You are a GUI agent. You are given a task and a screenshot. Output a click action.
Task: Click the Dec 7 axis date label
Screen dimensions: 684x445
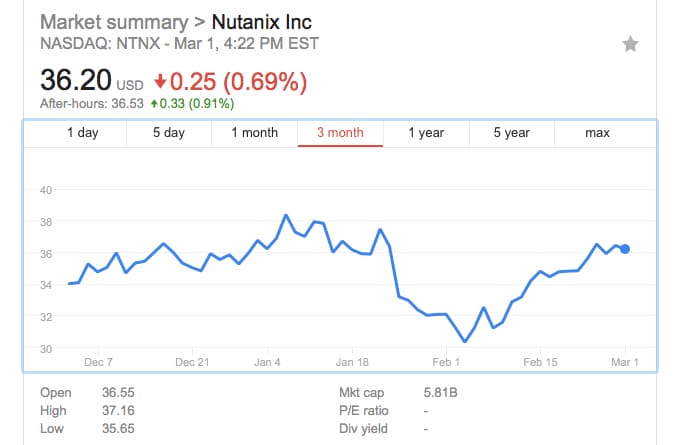click(98, 362)
